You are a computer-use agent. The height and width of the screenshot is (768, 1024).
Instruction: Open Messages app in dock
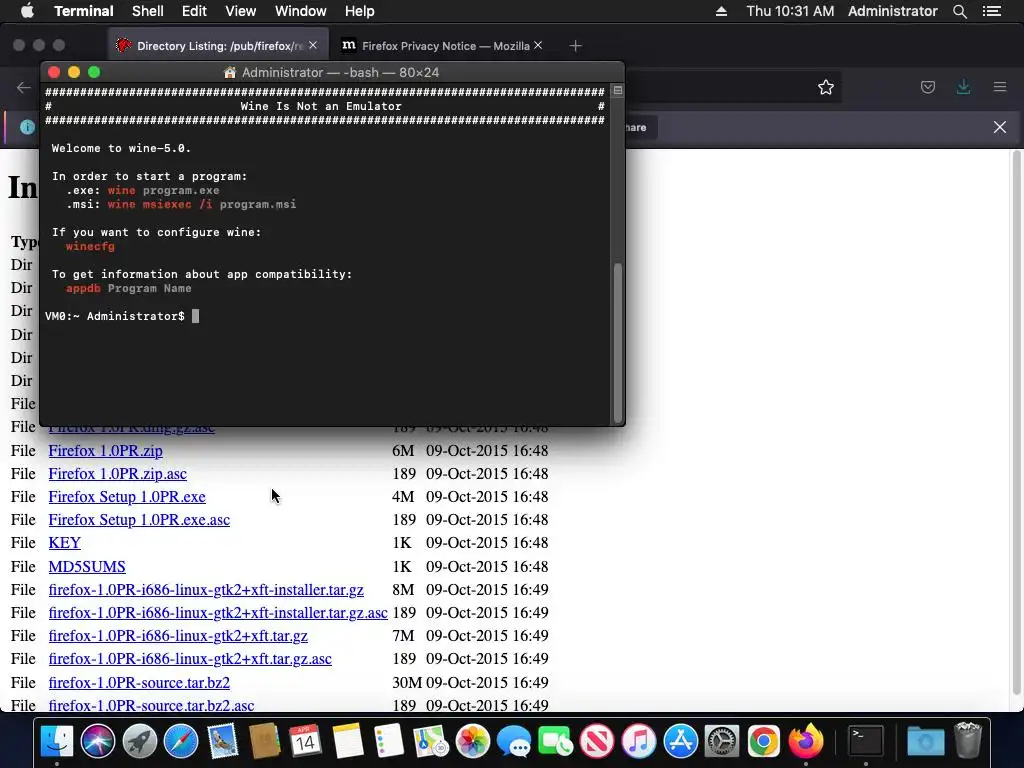pos(514,741)
